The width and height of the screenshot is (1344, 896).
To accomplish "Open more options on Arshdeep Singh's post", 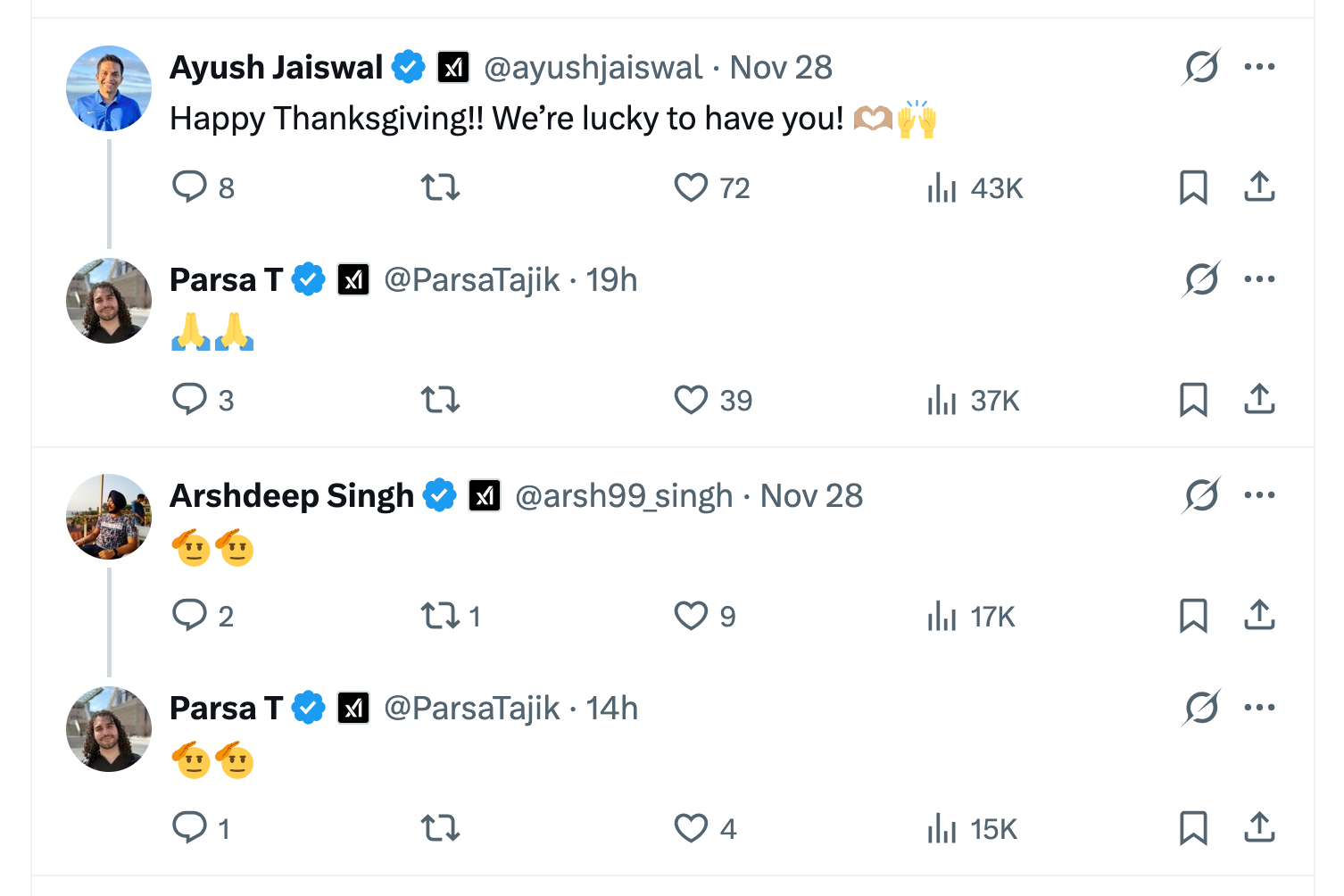I will pos(1259,495).
